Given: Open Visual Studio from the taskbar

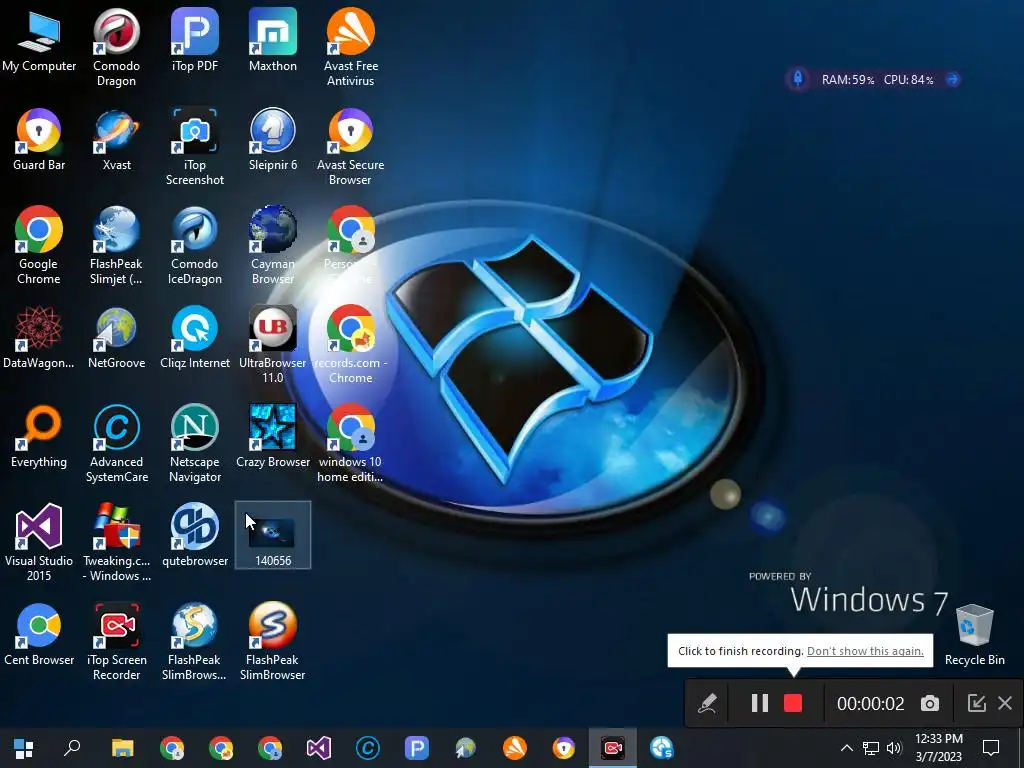Looking at the screenshot, I should [319, 748].
